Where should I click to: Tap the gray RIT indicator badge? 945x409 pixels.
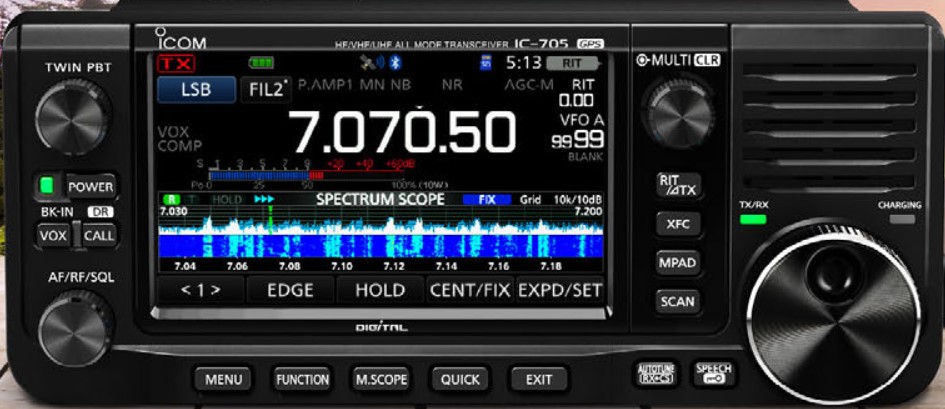574,63
